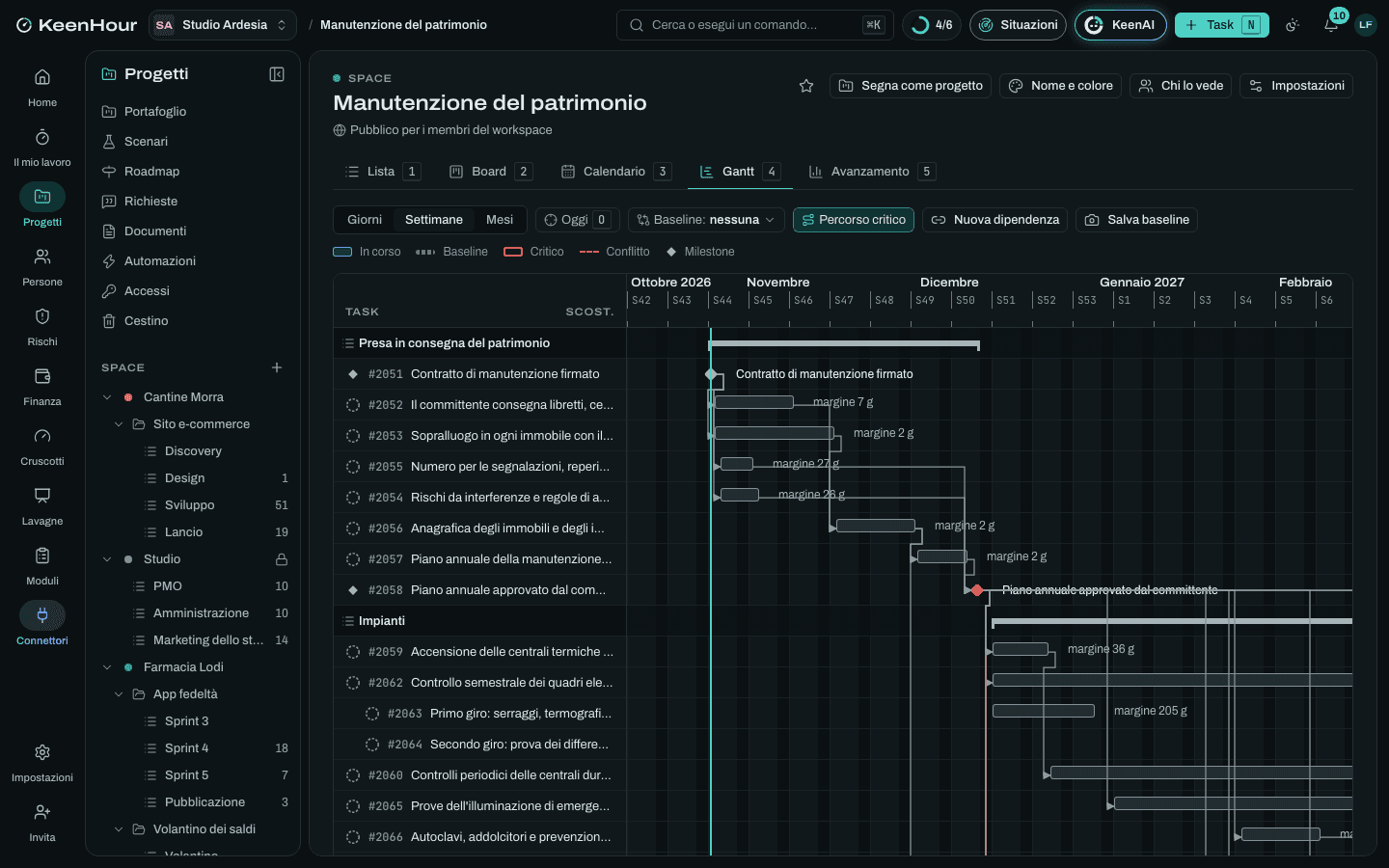Viewport: 1389px width, 868px height.
Task: Create a new Task button
Action: pos(1221,25)
